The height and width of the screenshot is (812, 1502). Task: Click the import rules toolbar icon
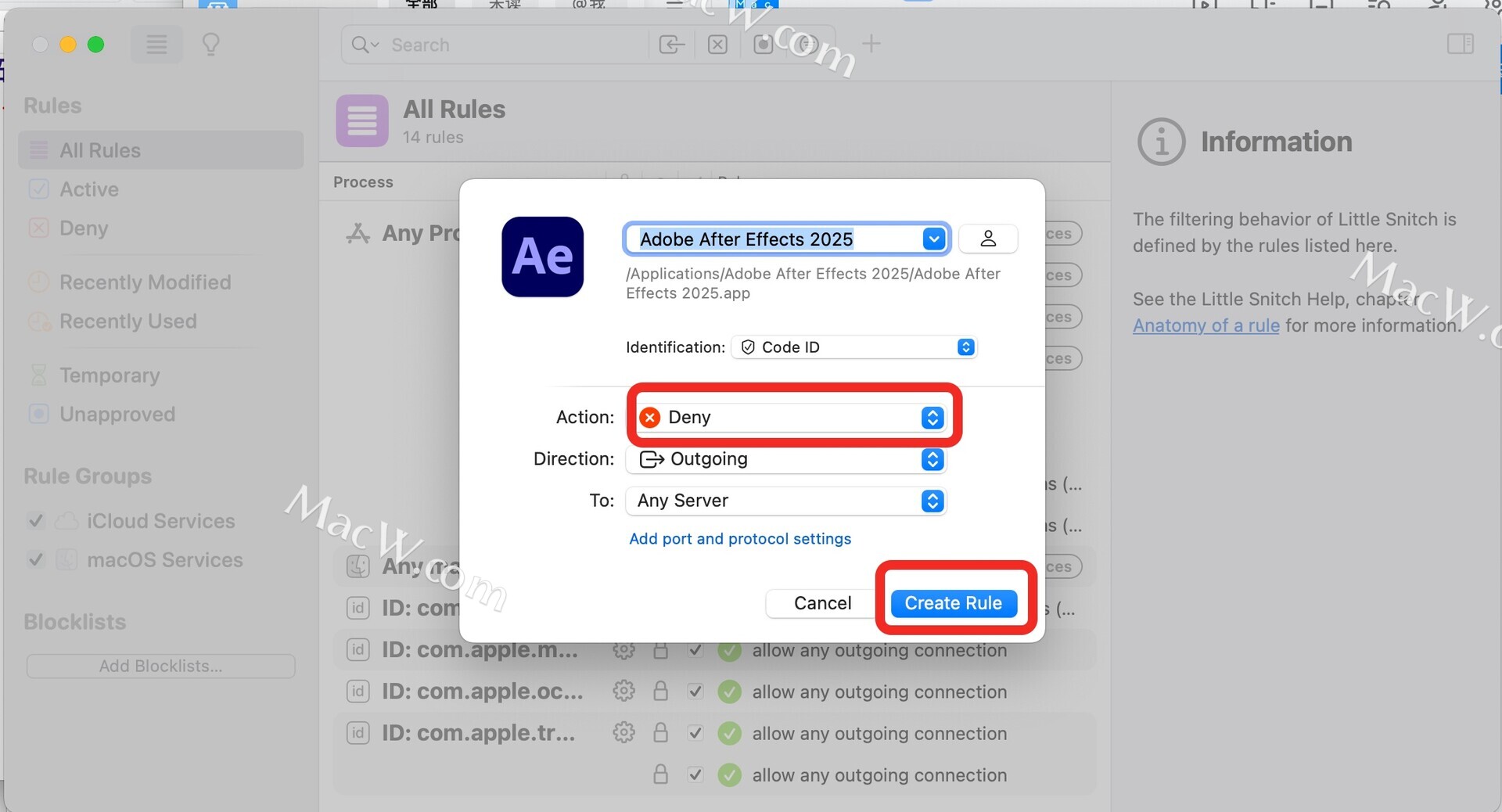(x=672, y=45)
